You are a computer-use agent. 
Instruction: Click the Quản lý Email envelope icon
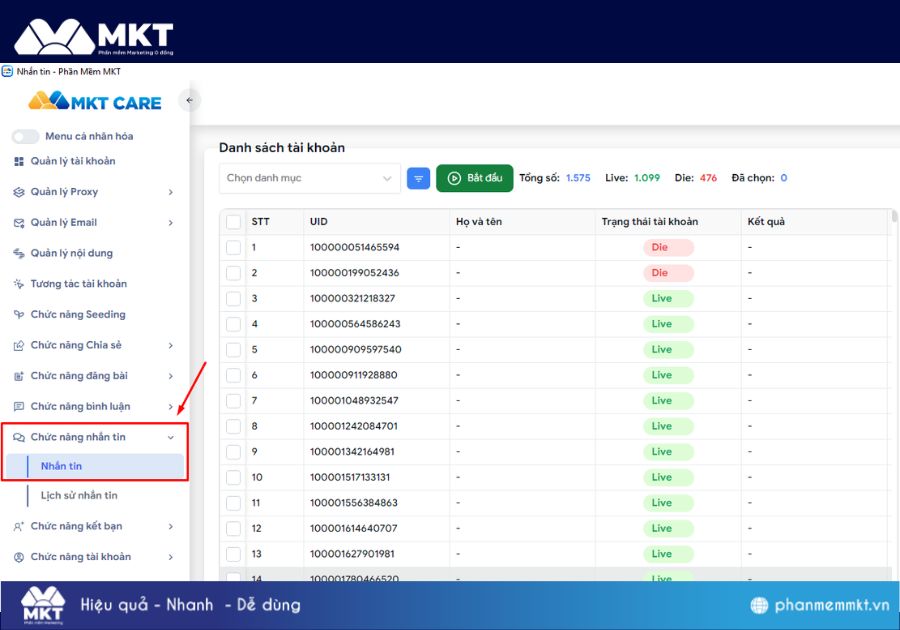[19, 223]
